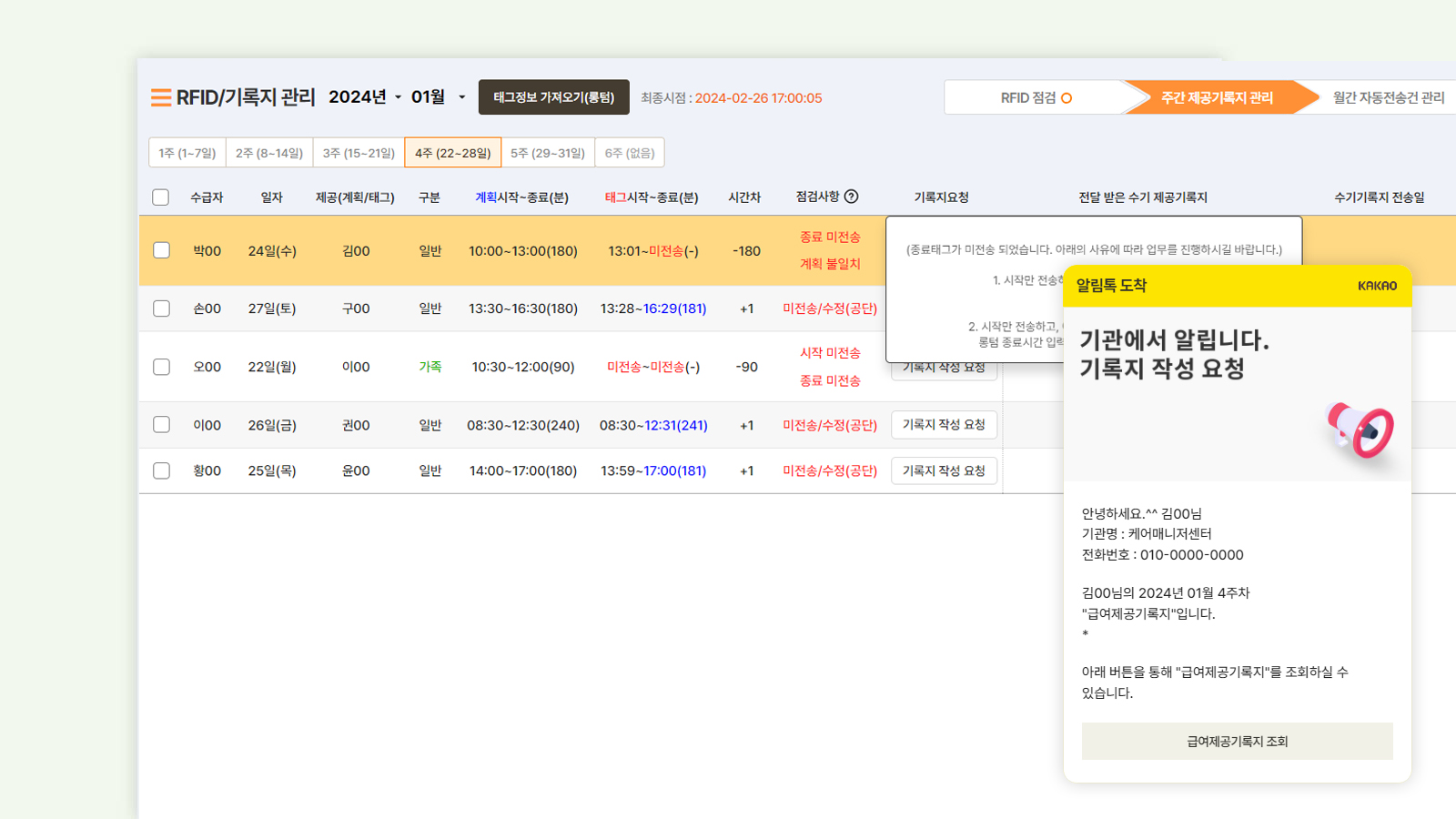This screenshot has width=1456, height=819.
Task: Check the checkbox for 손00's row
Action: (x=161, y=308)
